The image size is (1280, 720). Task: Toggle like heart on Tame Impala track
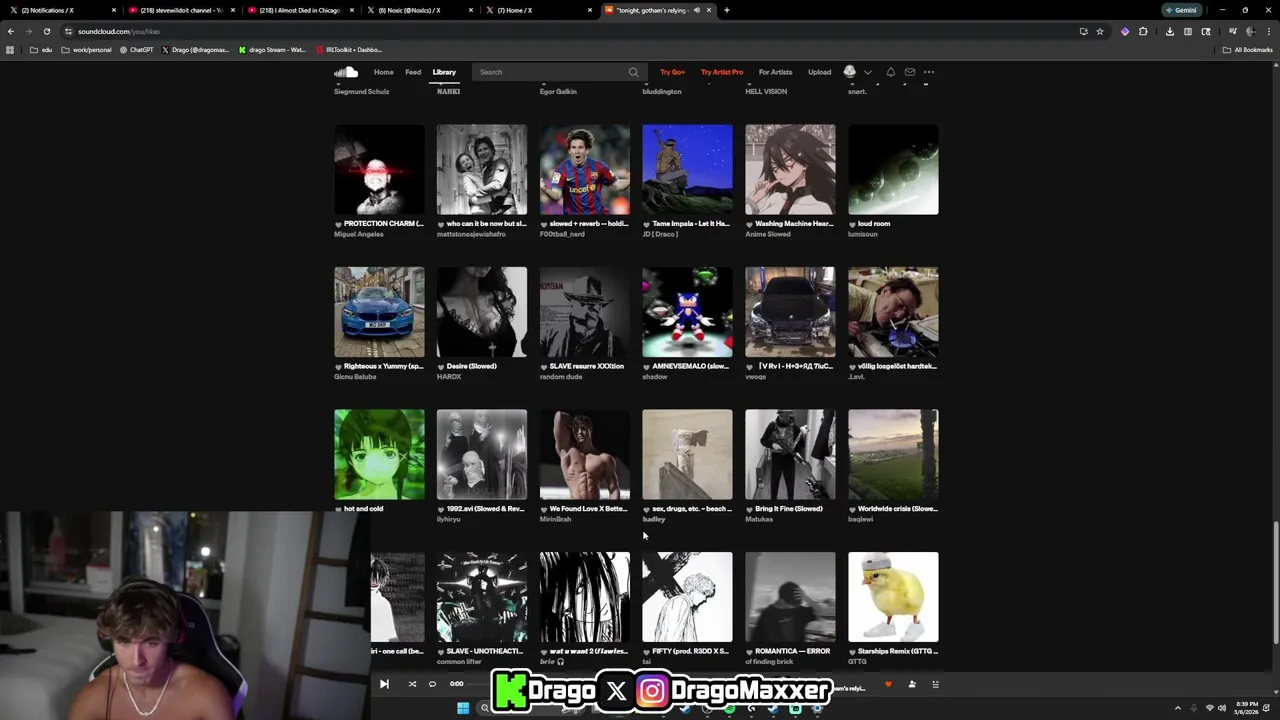646,224
